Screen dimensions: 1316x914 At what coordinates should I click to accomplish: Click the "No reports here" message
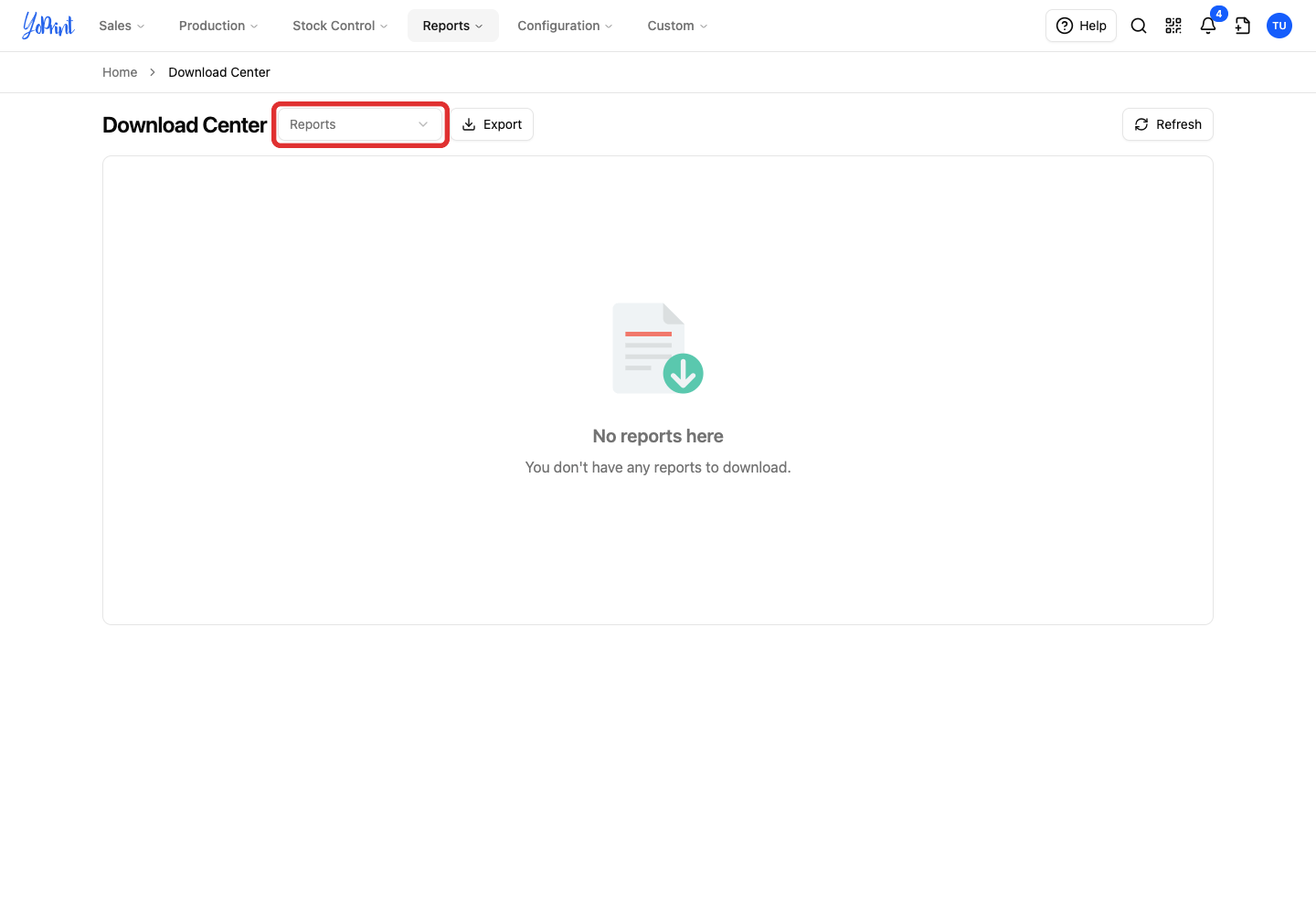658,436
